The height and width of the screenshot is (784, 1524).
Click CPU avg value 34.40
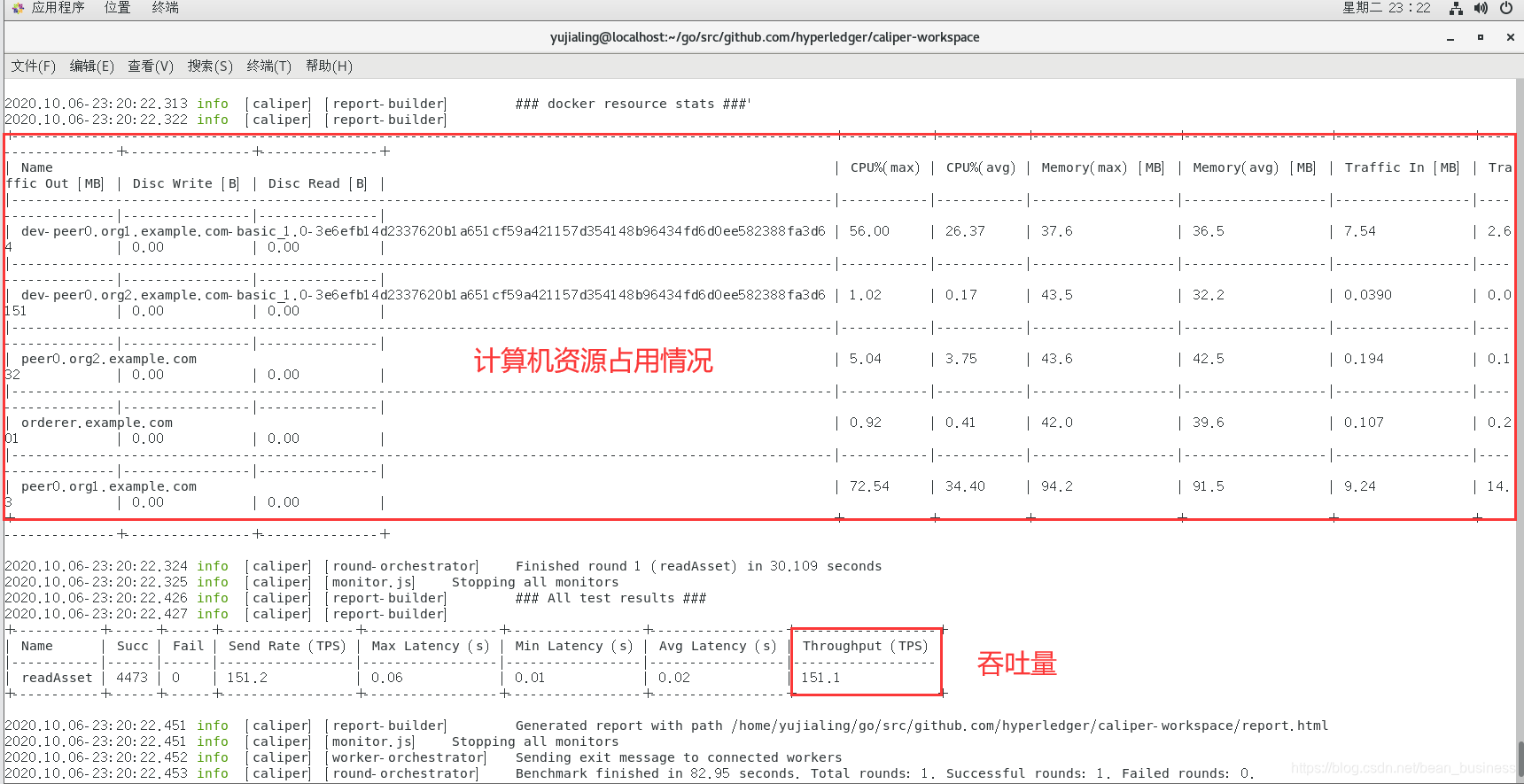pyautogui.click(x=965, y=486)
